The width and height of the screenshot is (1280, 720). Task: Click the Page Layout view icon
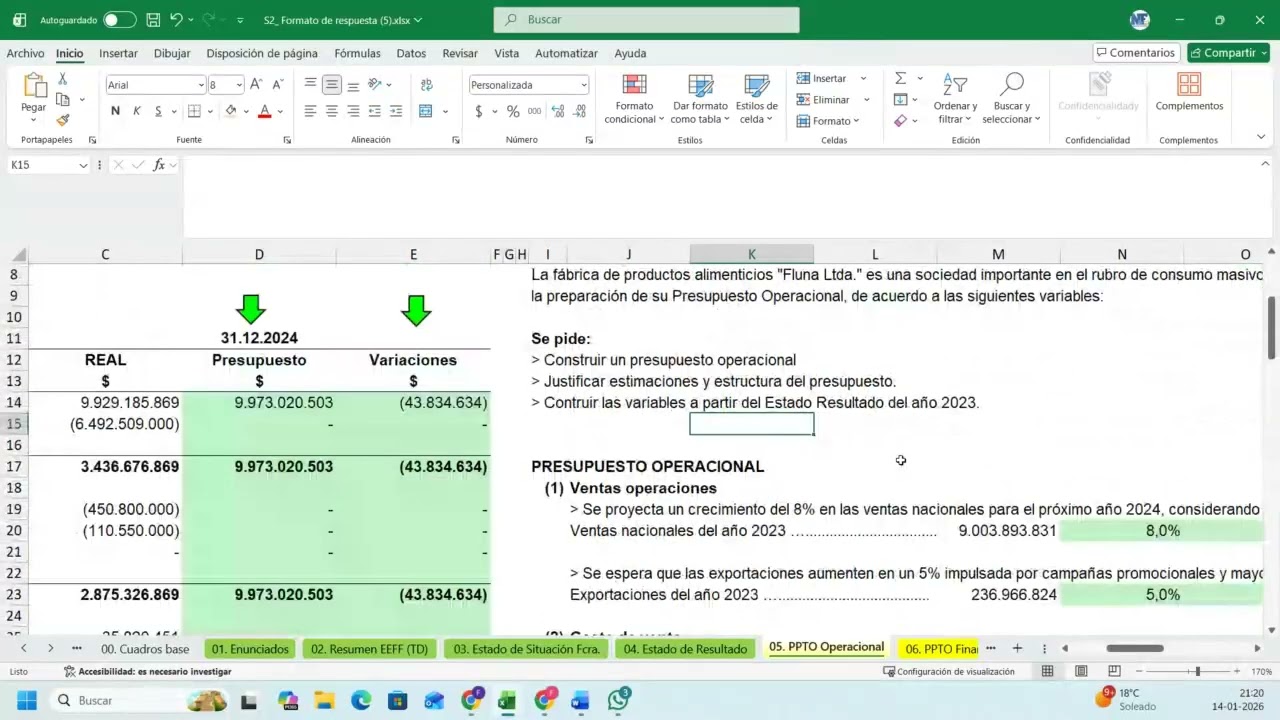point(1081,671)
